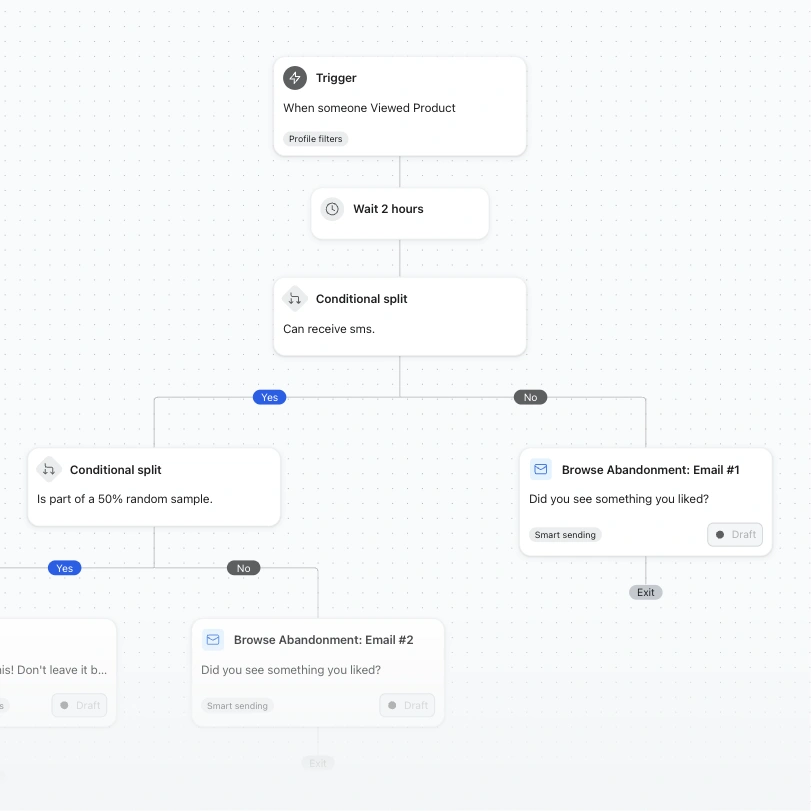The width and height of the screenshot is (811, 811).
Task: Click No label under random sample split
Action: [x=244, y=568]
